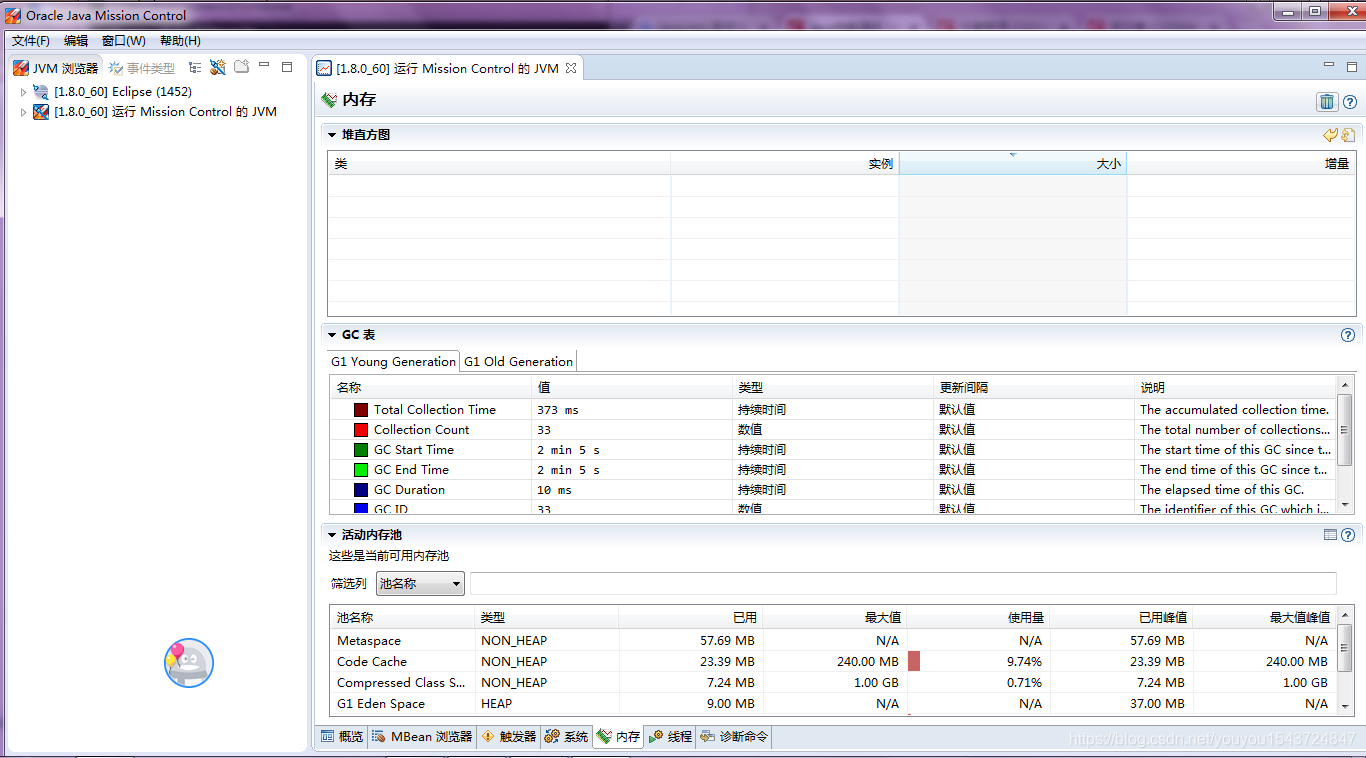
Task: Switch to the 触发器 bottom tab
Action: point(509,737)
